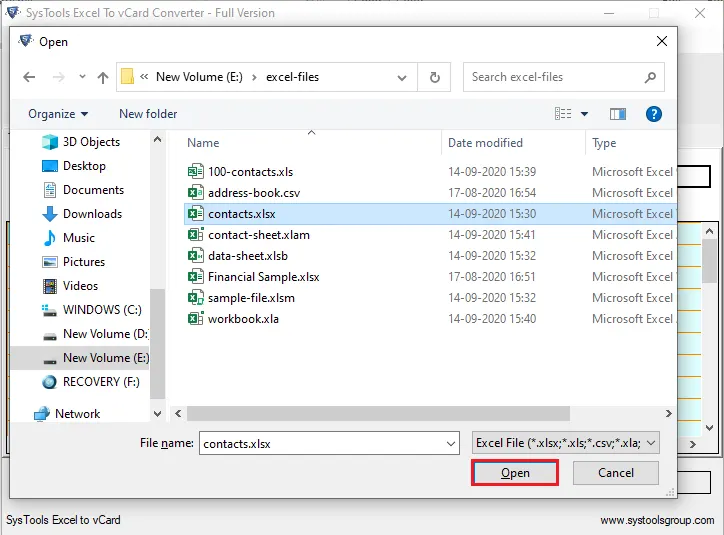Click the Open button
Image resolution: width=724 pixels, height=535 pixels.
515,473
